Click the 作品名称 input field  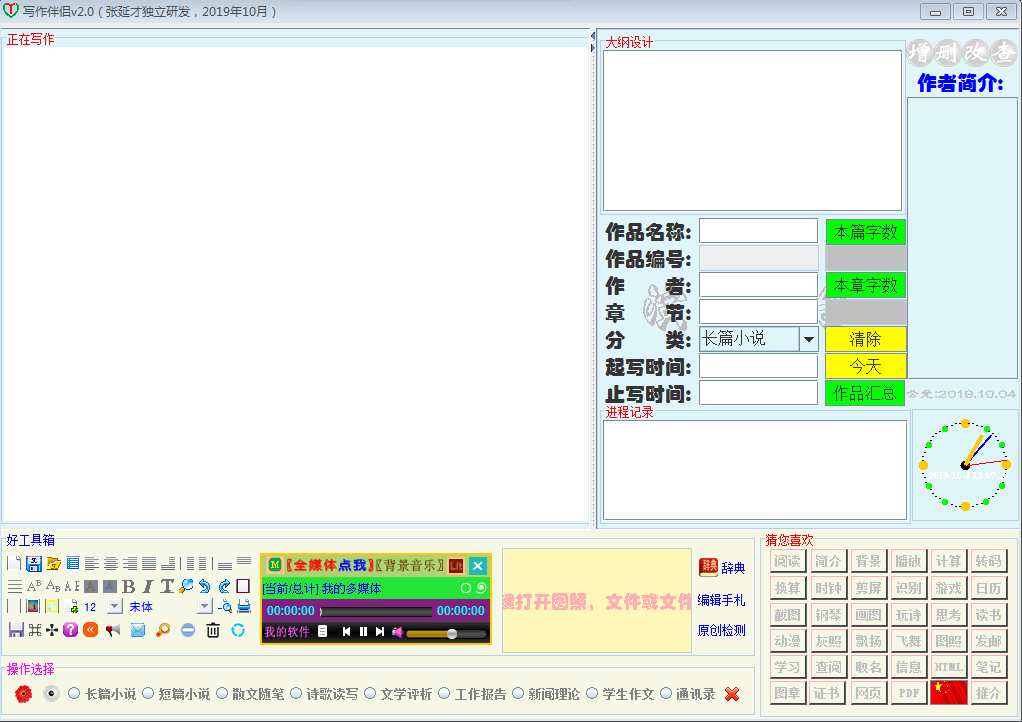758,232
